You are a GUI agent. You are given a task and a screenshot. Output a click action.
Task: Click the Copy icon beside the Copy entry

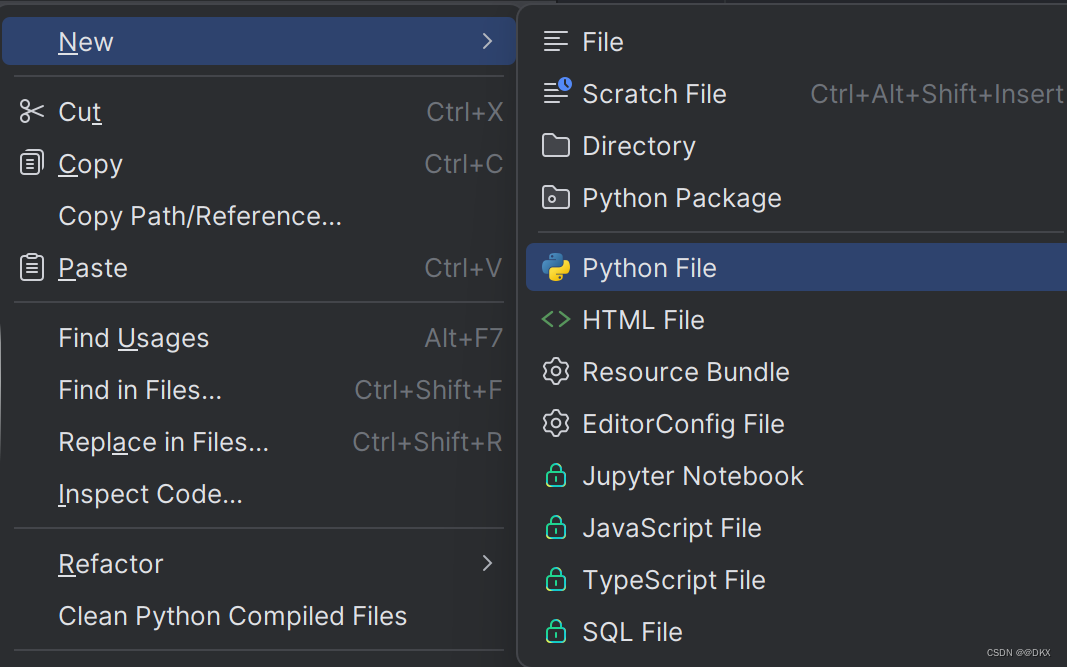click(31, 163)
